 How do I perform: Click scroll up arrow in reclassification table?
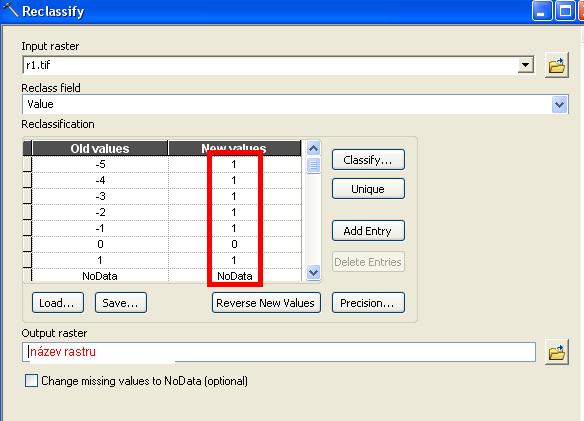point(314,149)
